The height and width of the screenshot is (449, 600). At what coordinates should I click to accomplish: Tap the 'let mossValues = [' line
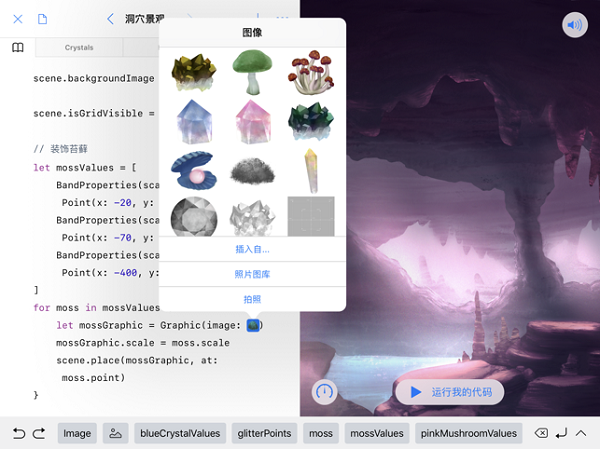point(85,168)
